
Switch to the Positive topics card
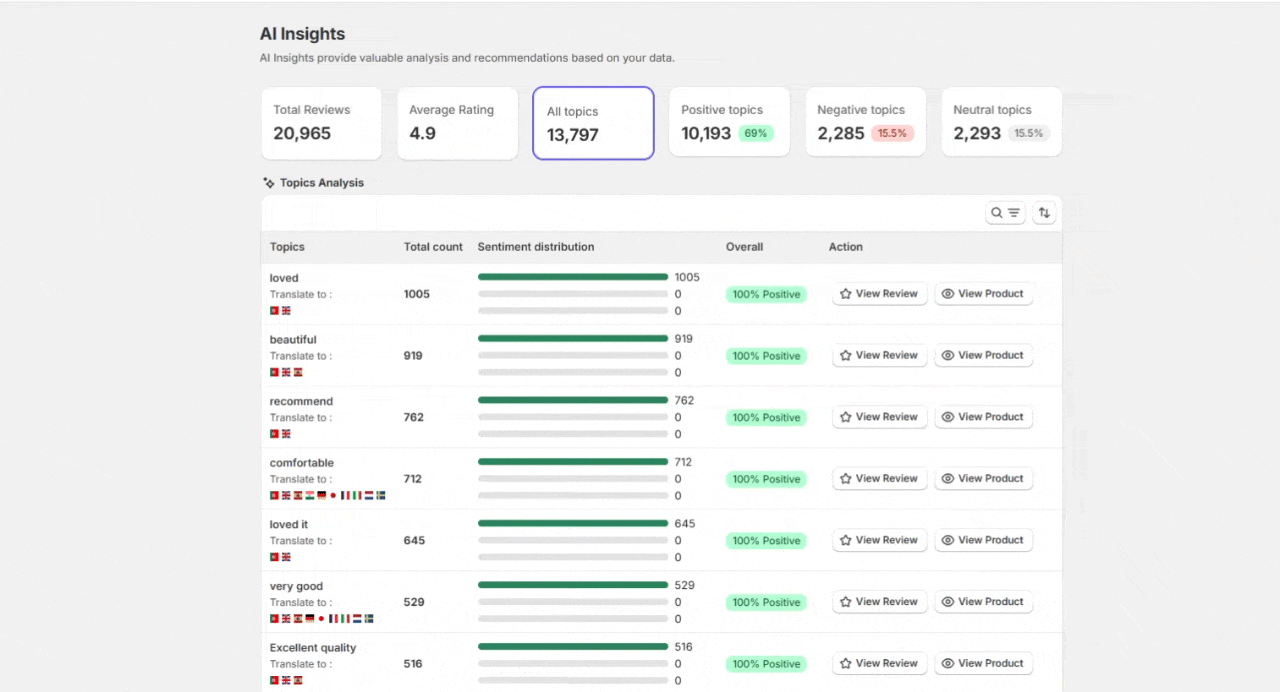point(729,122)
